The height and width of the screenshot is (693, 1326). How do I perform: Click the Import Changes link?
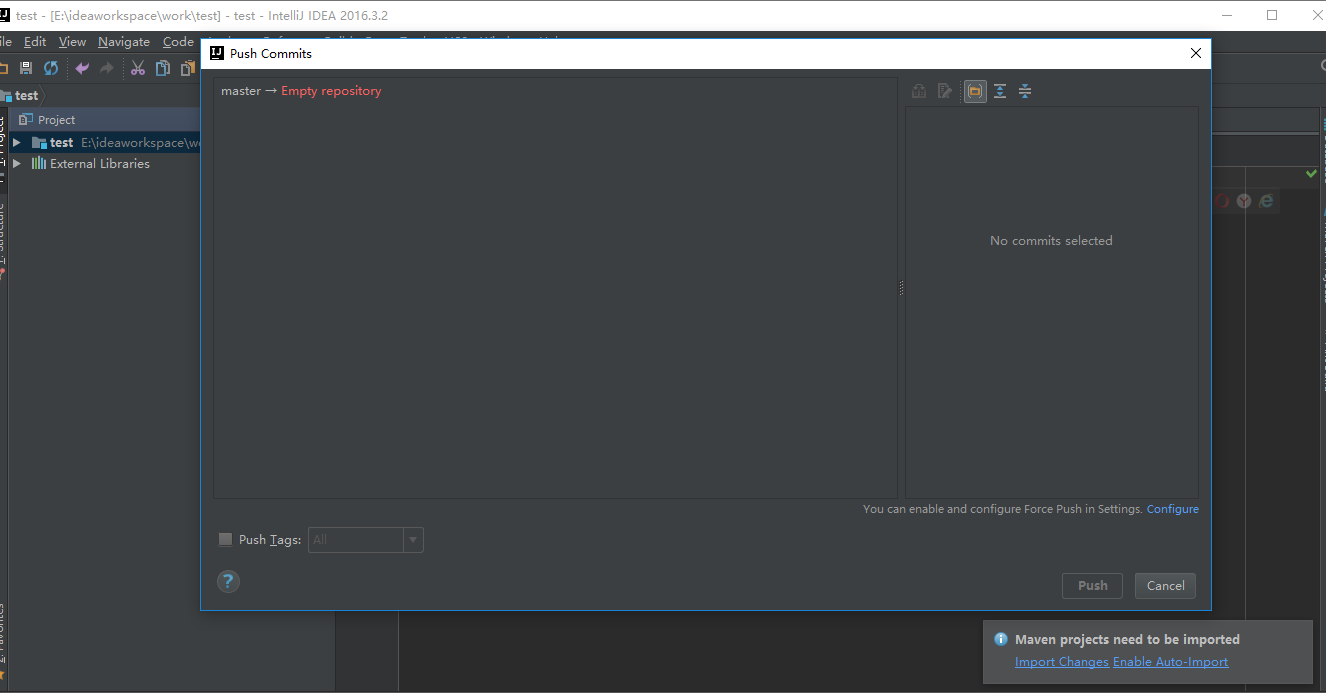point(1062,662)
